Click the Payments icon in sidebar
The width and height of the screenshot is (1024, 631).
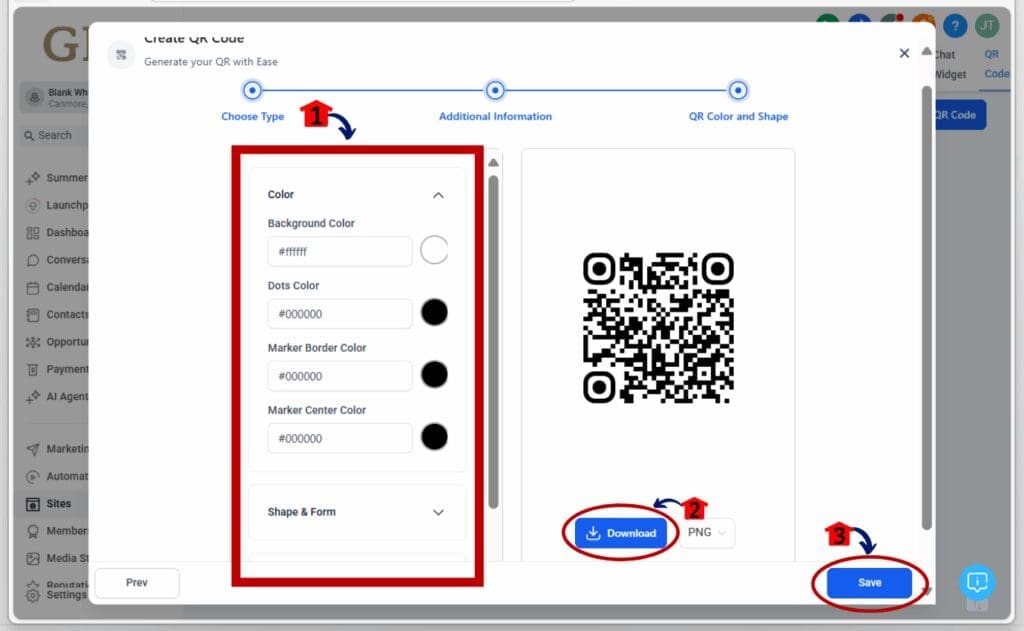pyautogui.click(x=33, y=370)
